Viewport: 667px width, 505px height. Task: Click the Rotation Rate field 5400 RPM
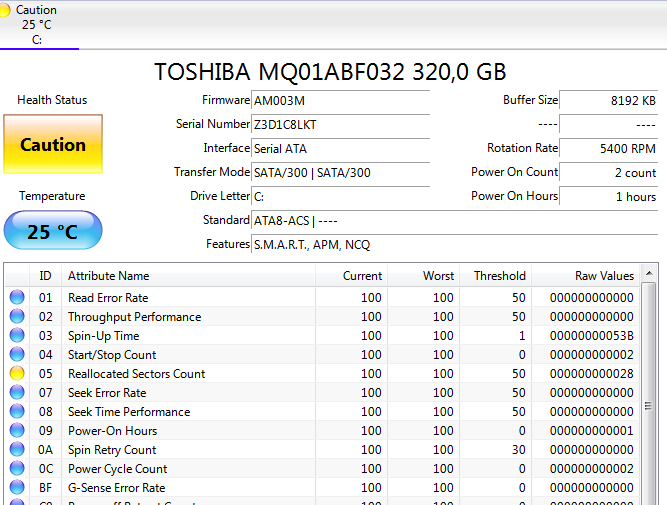tap(609, 148)
